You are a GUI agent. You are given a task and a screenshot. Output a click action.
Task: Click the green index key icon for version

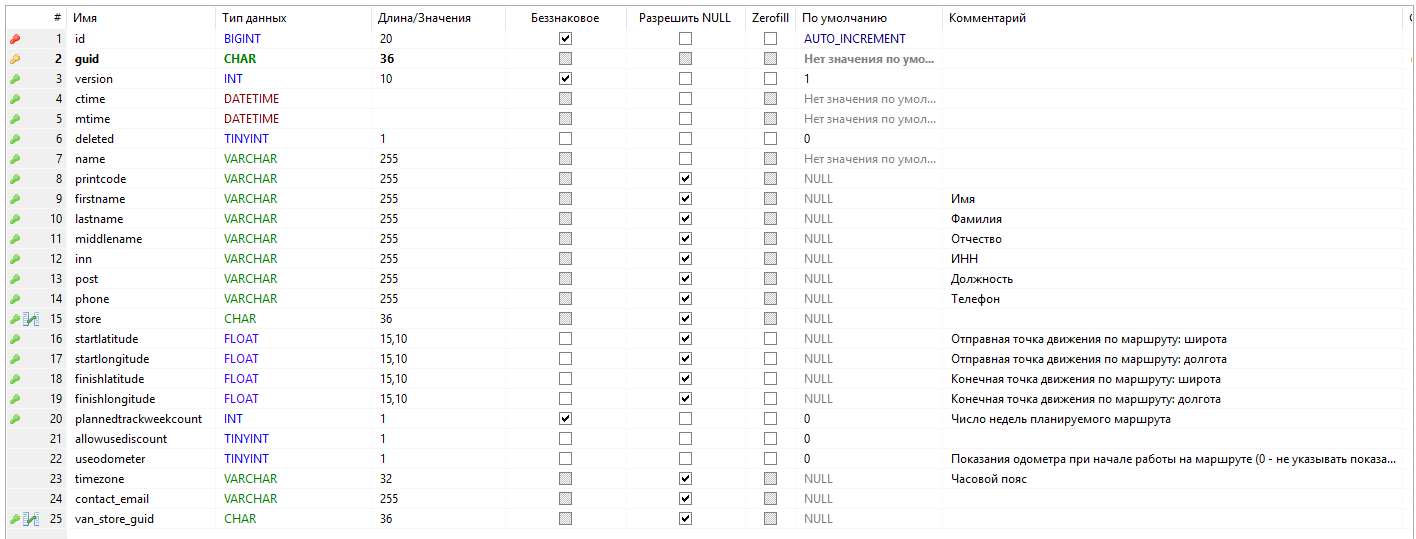(x=14, y=79)
